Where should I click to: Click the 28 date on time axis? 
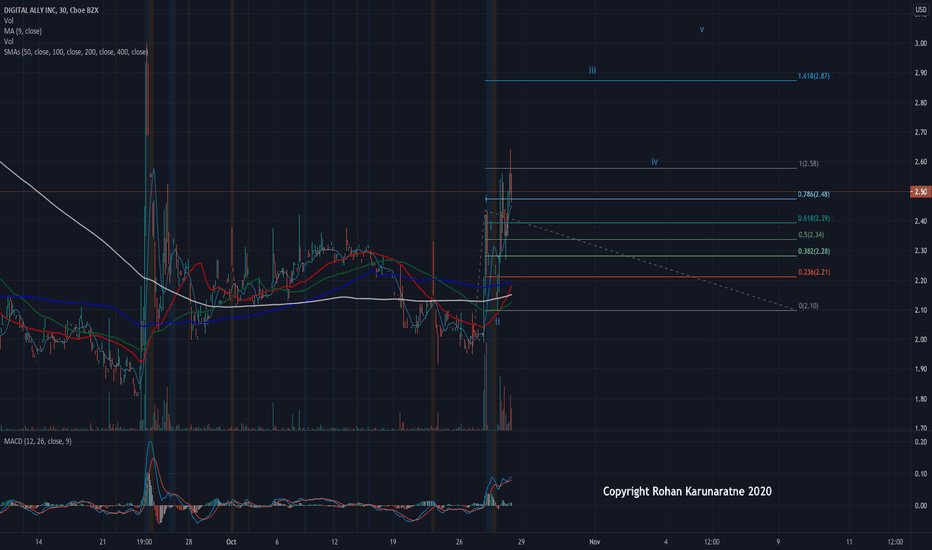click(x=188, y=542)
